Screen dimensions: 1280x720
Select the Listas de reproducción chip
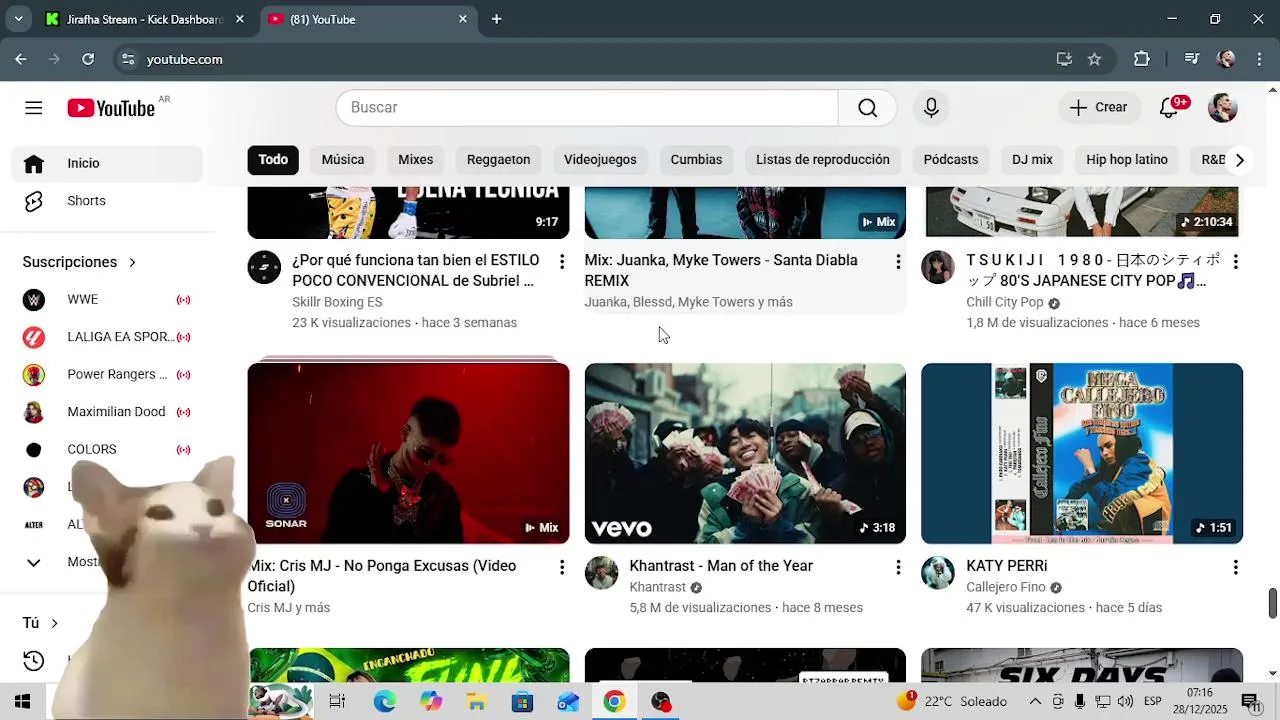pos(823,160)
